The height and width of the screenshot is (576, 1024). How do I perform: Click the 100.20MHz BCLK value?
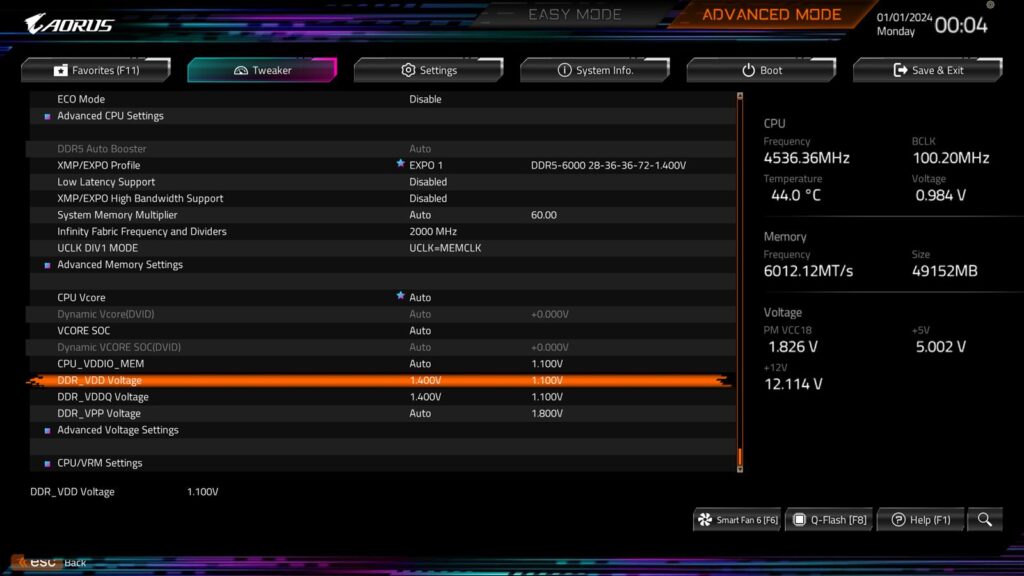[x=951, y=158]
